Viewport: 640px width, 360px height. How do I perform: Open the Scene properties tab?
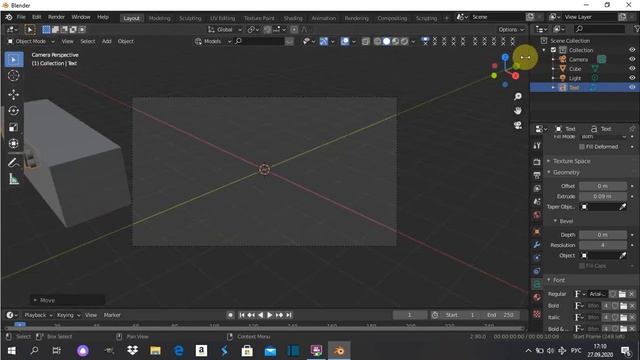coord(537,202)
